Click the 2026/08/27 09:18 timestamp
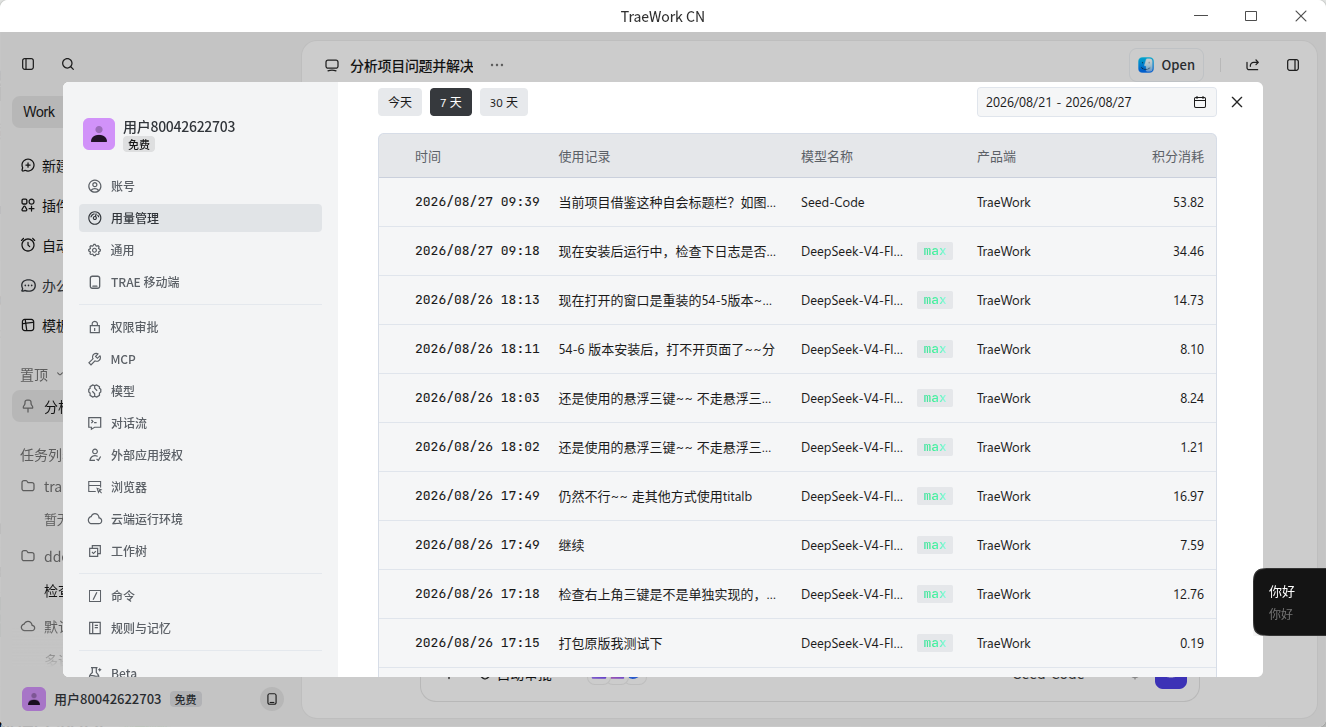Screen dimensions: 1326x727 [x=477, y=251]
